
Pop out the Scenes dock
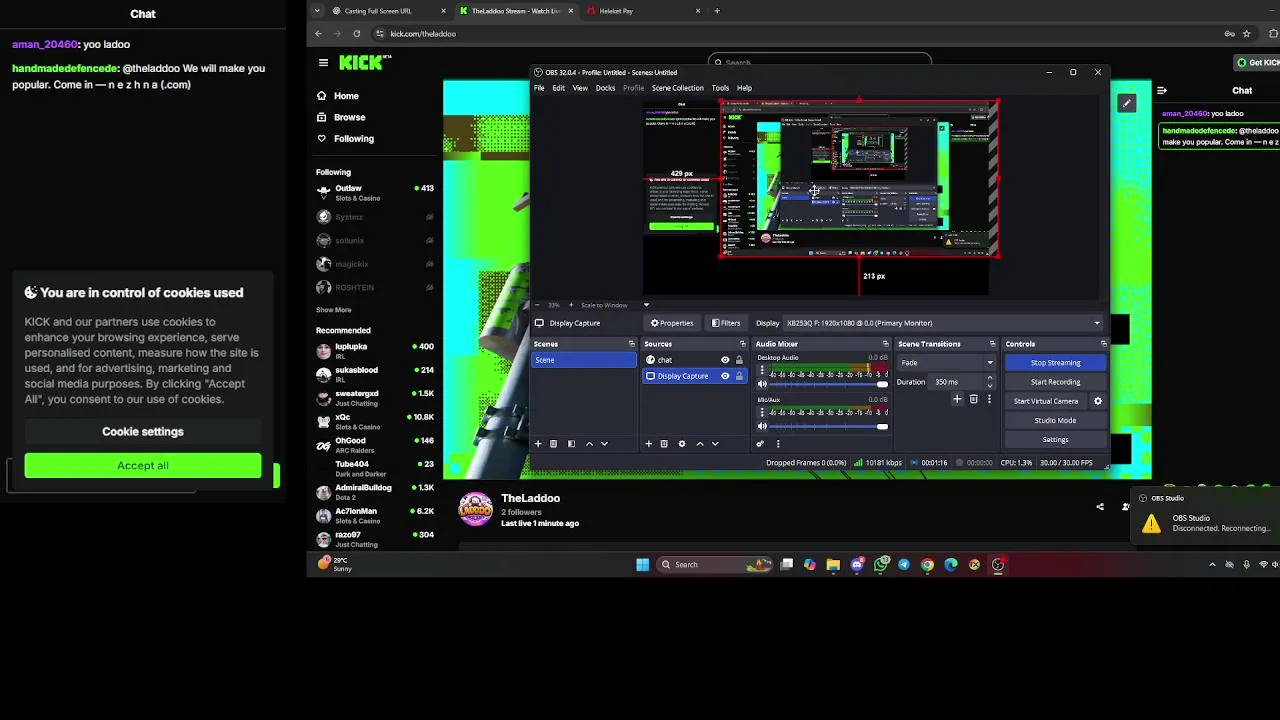(x=631, y=344)
